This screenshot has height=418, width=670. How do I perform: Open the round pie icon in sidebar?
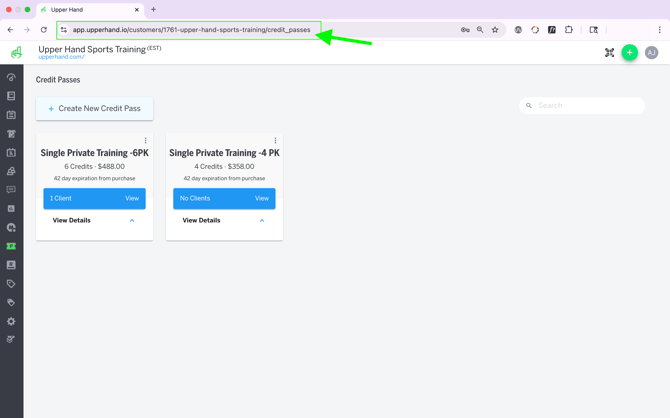point(11,227)
